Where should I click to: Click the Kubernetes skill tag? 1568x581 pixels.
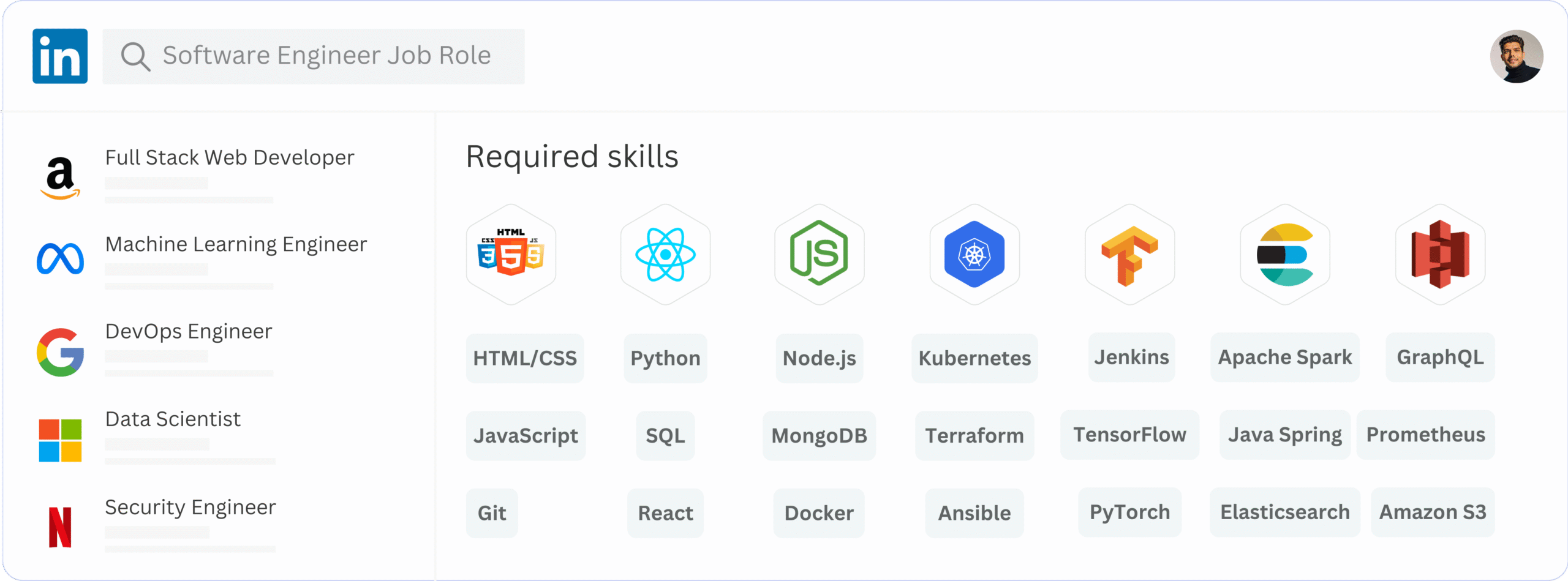pyautogui.click(x=974, y=358)
